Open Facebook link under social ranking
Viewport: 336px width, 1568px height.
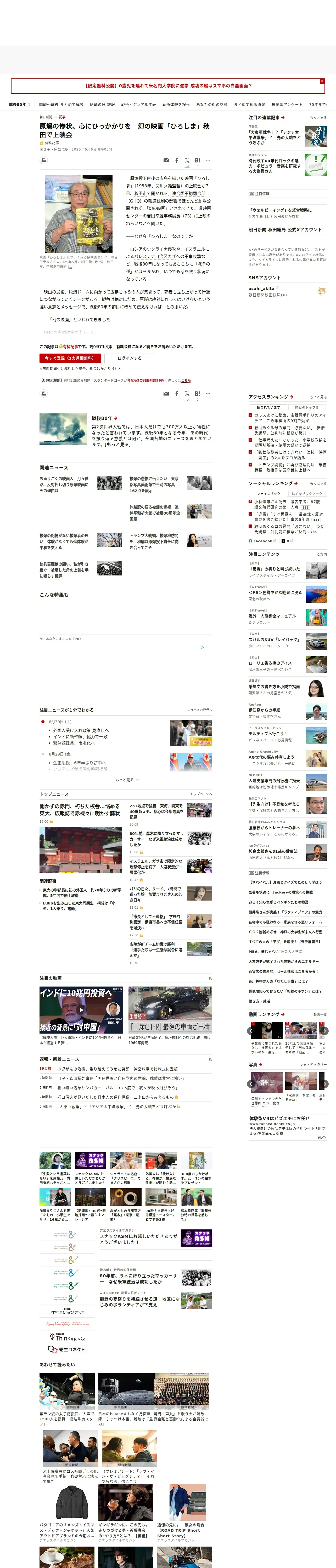[260, 541]
